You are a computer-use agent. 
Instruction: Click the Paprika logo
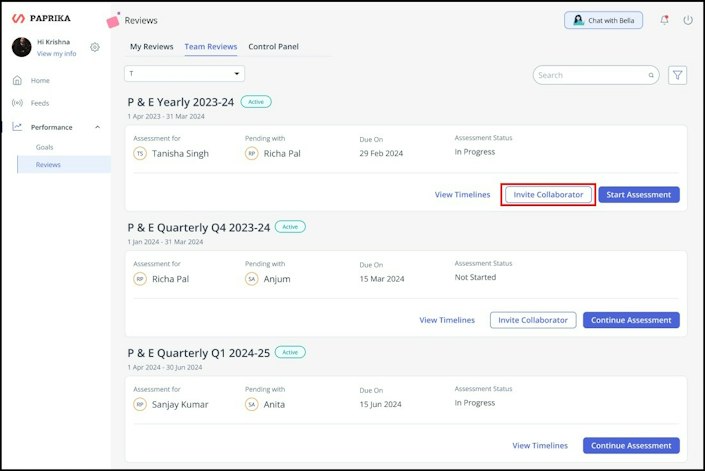coord(41,18)
